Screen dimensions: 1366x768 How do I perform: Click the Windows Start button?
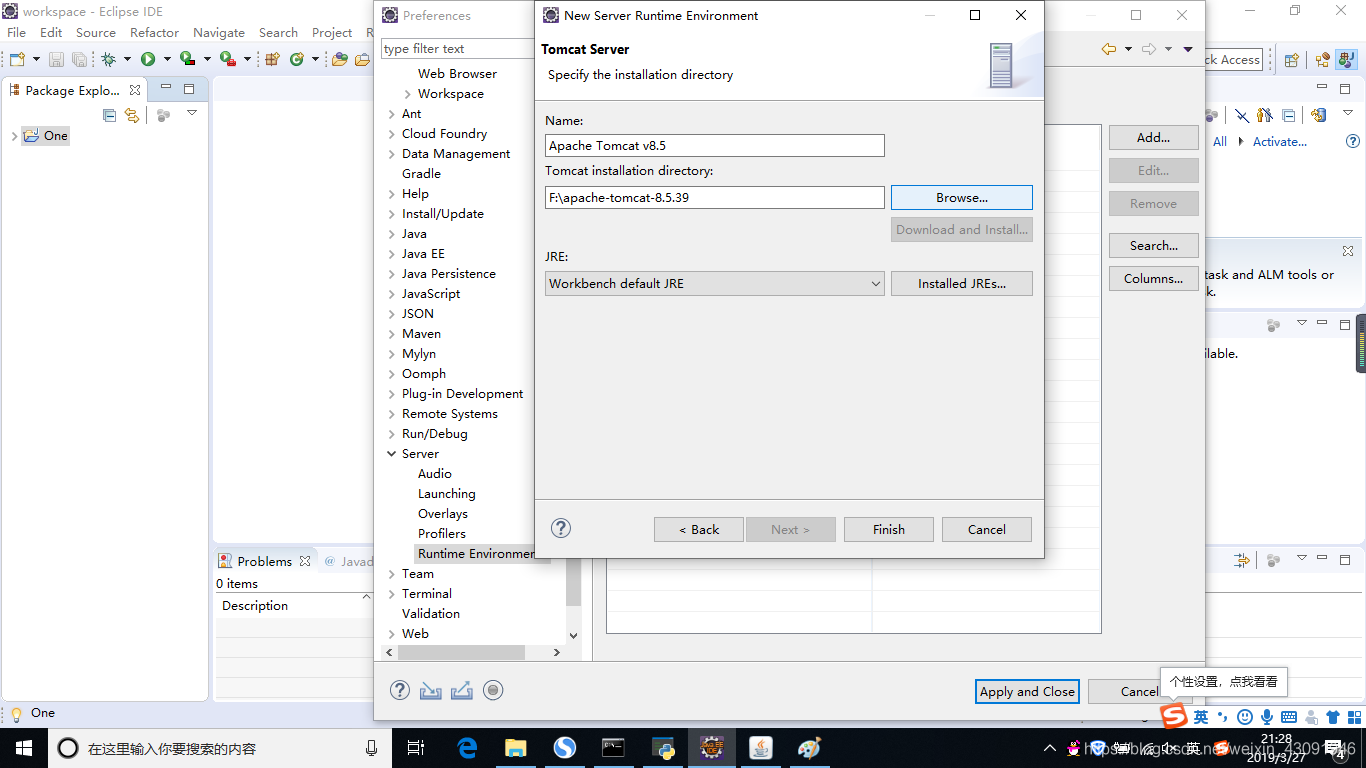pyautogui.click(x=23, y=748)
